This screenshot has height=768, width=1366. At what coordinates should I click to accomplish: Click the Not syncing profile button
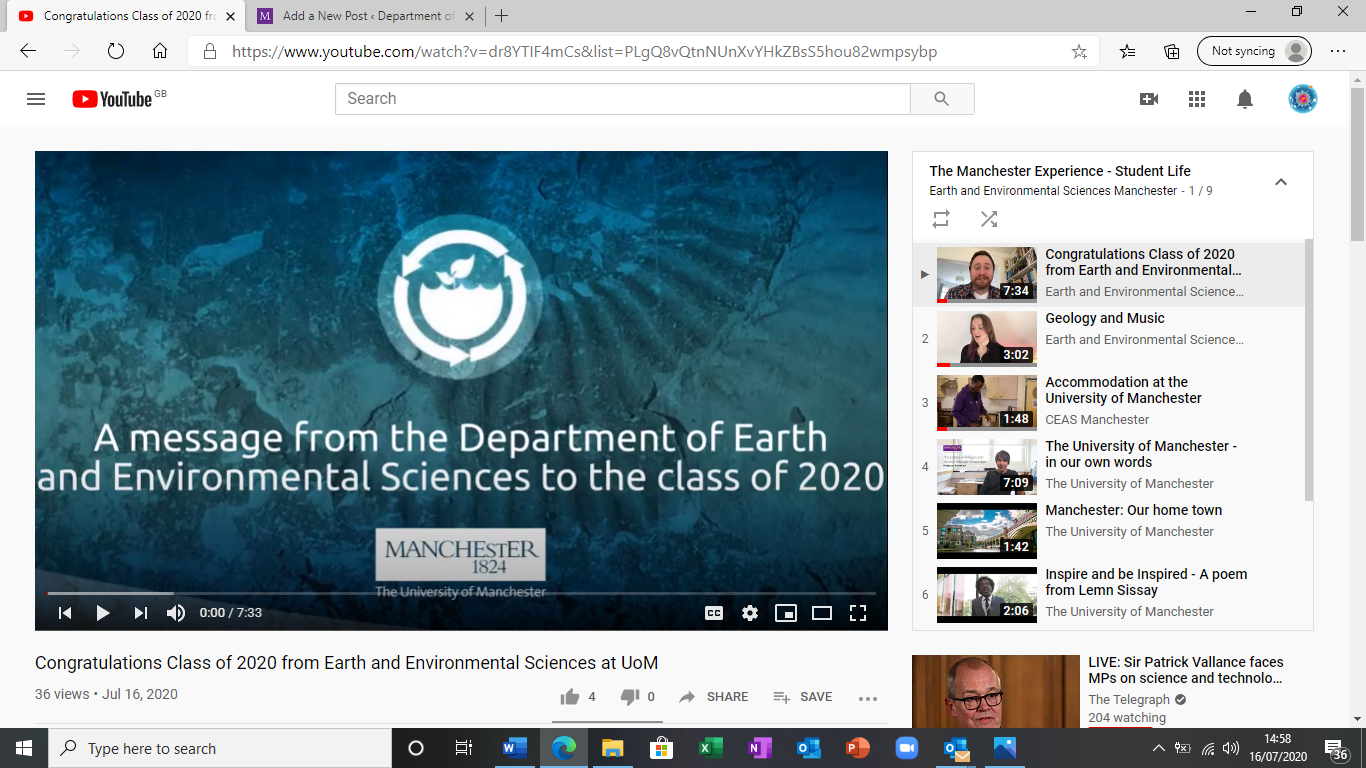tap(1254, 52)
